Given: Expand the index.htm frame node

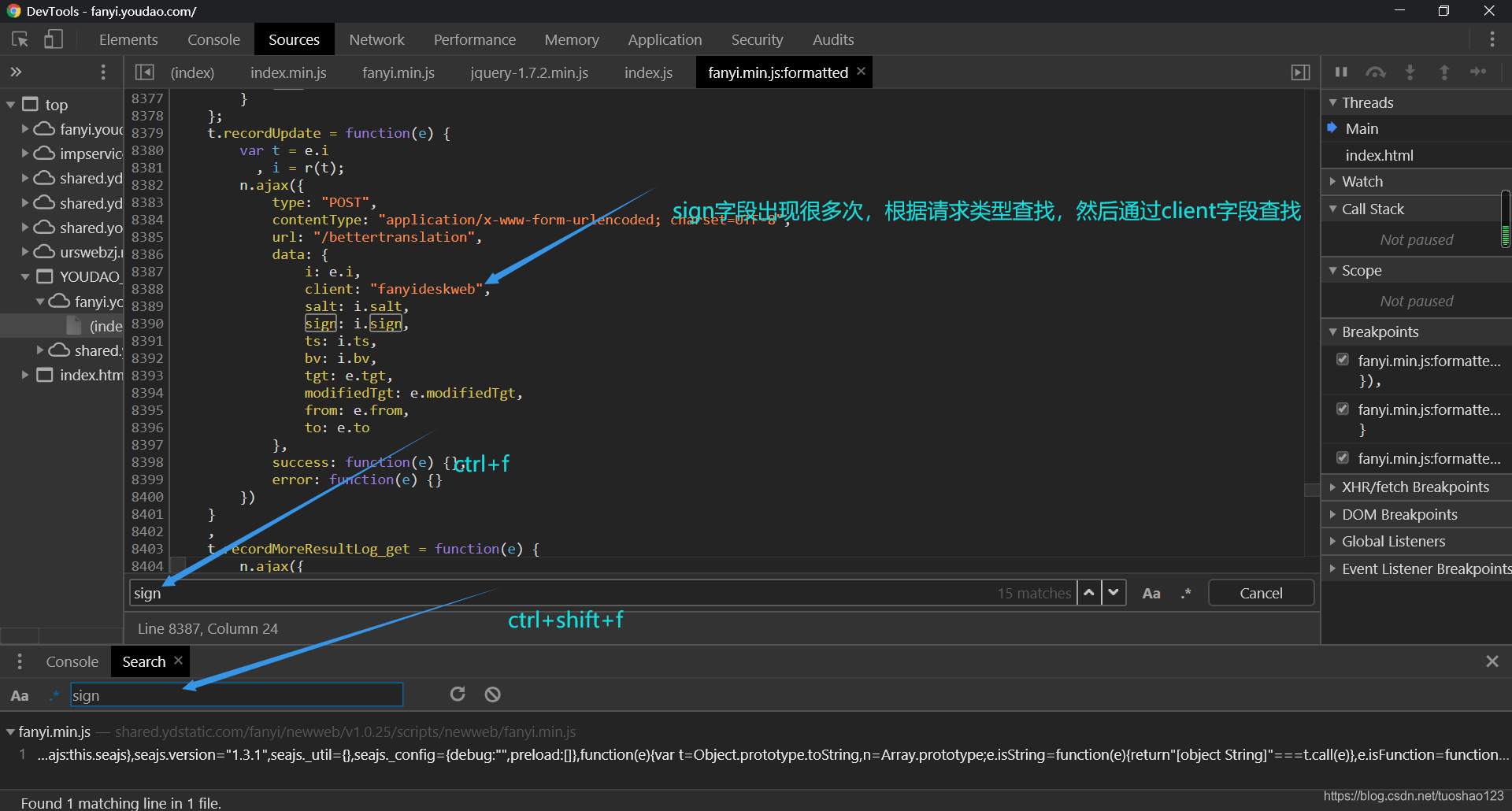Looking at the screenshot, I should (x=25, y=375).
